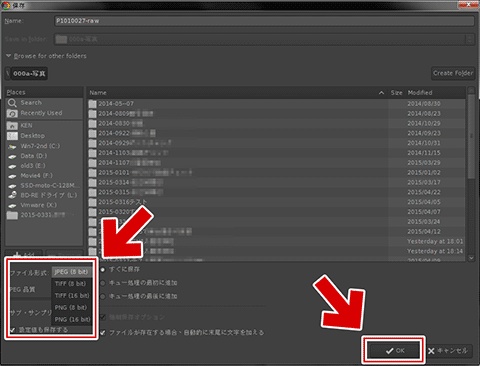Choose the old3 (E:) drive icon
480x366 pixels.
[x=12, y=166]
